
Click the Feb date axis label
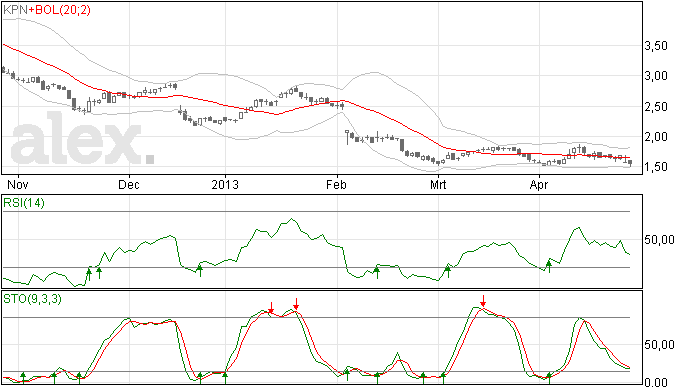pos(336,184)
